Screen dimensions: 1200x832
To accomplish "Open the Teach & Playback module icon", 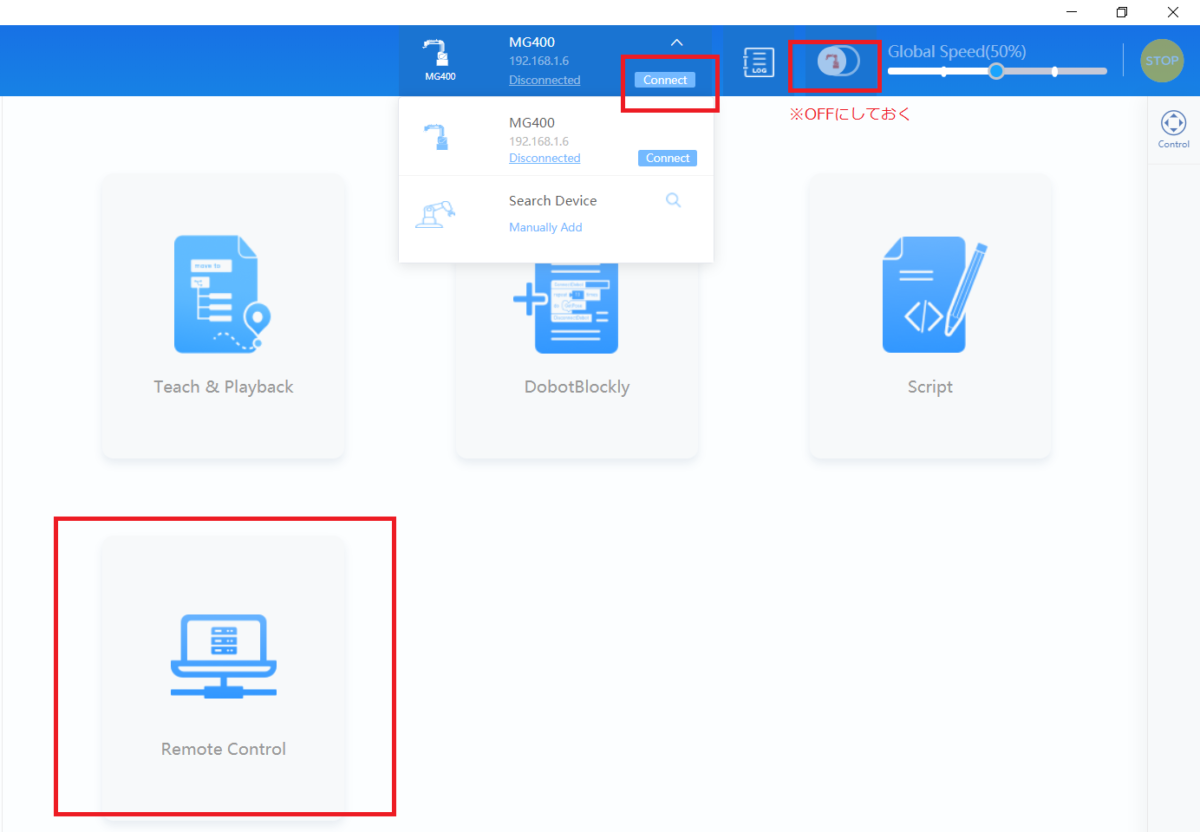I will click(223, 295).
